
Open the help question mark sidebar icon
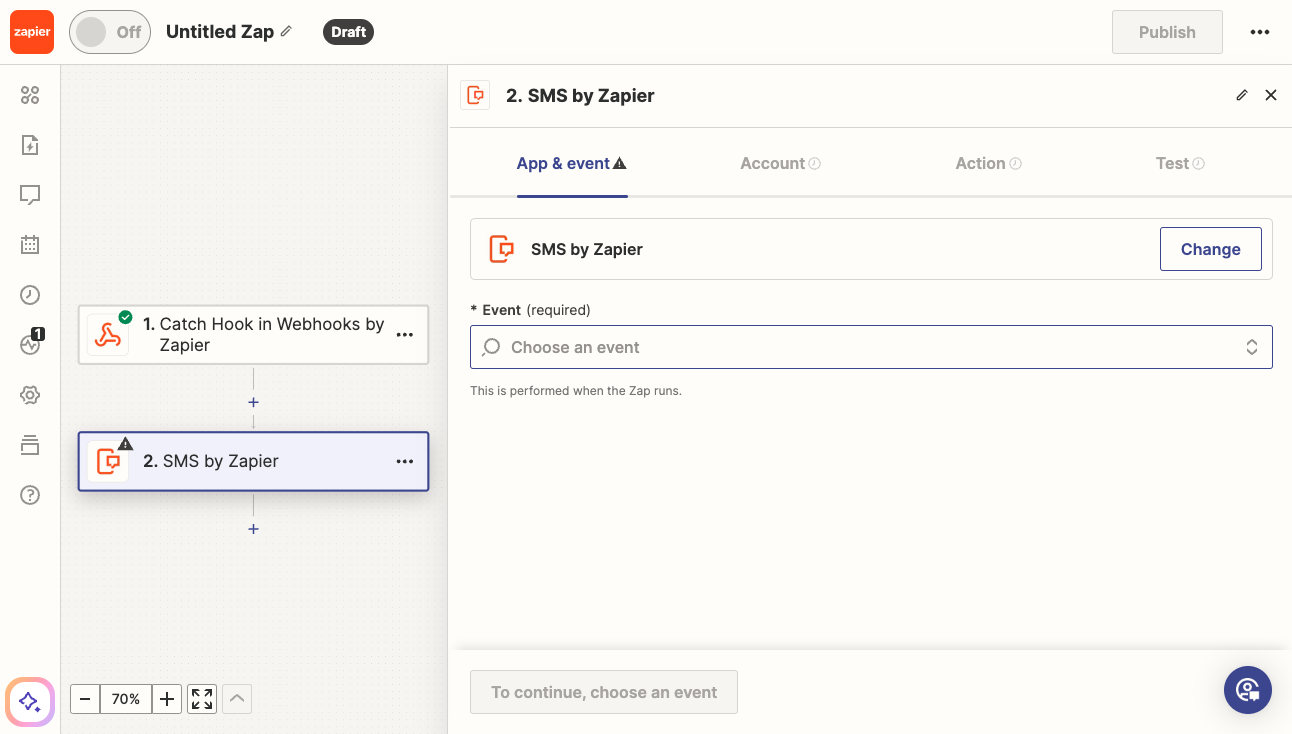tap(30, 495)
